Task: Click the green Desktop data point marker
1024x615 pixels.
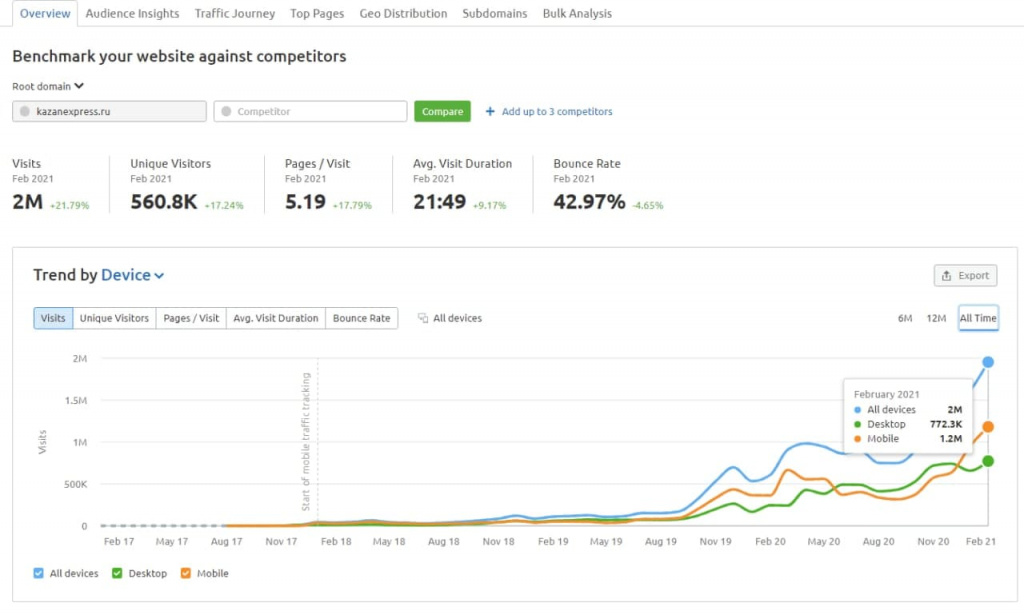Action: 988,461
